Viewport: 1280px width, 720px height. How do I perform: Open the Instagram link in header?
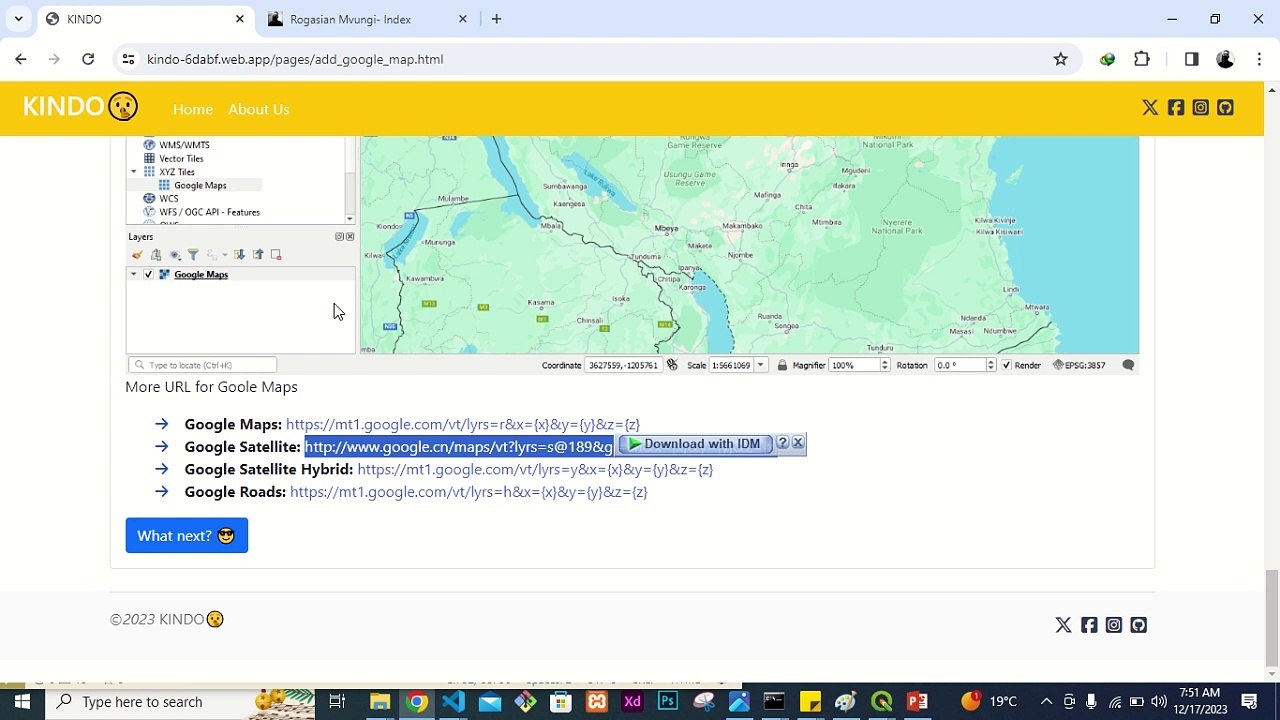(x=1201, y=108)
